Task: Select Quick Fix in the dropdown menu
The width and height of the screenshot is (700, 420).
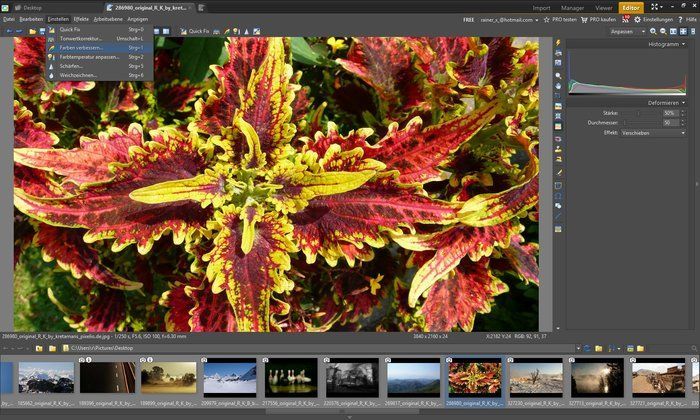Action: pyautogui.click(x=100, y=29)
